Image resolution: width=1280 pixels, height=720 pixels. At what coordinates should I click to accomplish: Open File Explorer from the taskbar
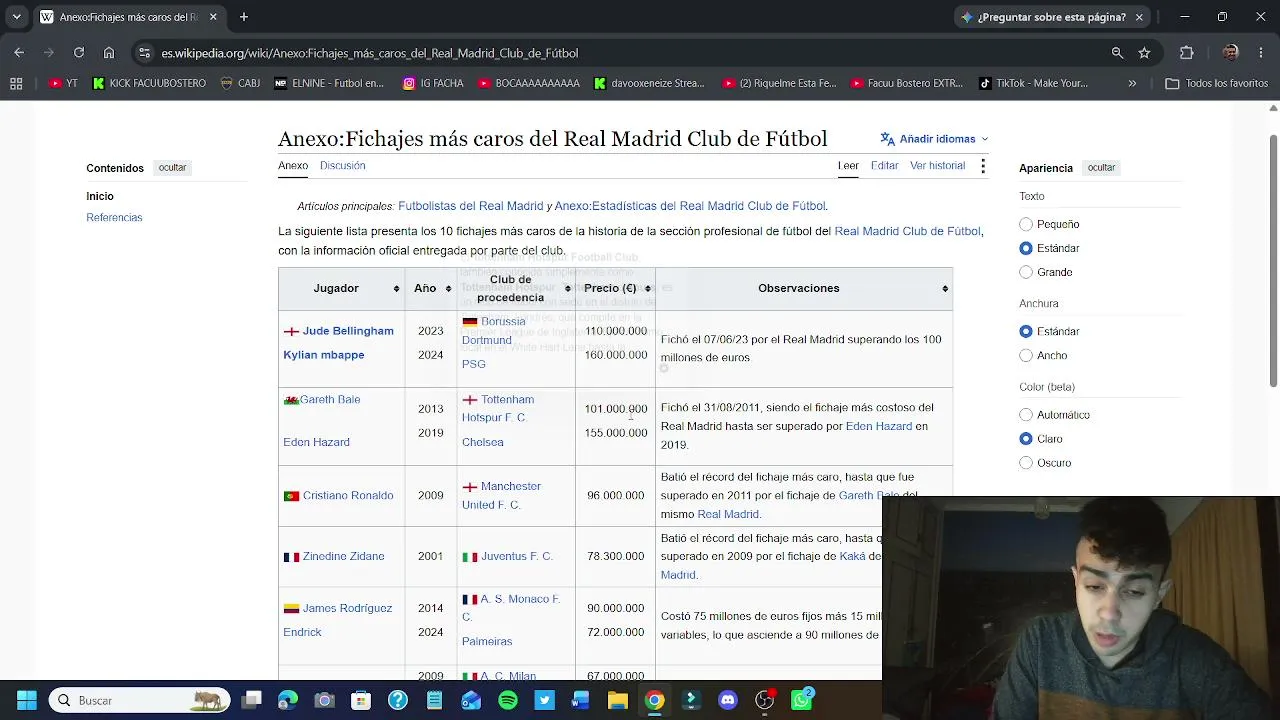click(x=618, y=700)
